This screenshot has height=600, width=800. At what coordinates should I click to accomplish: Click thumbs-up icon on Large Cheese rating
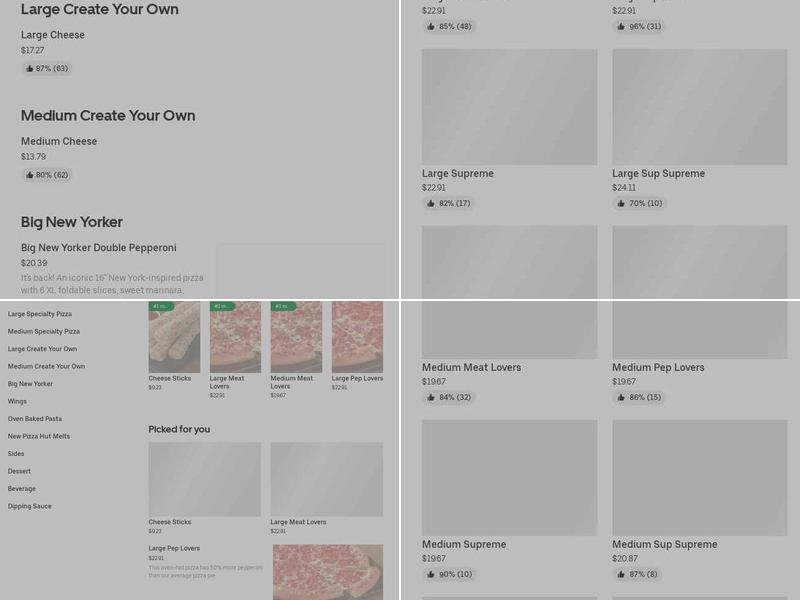[30, 69]
